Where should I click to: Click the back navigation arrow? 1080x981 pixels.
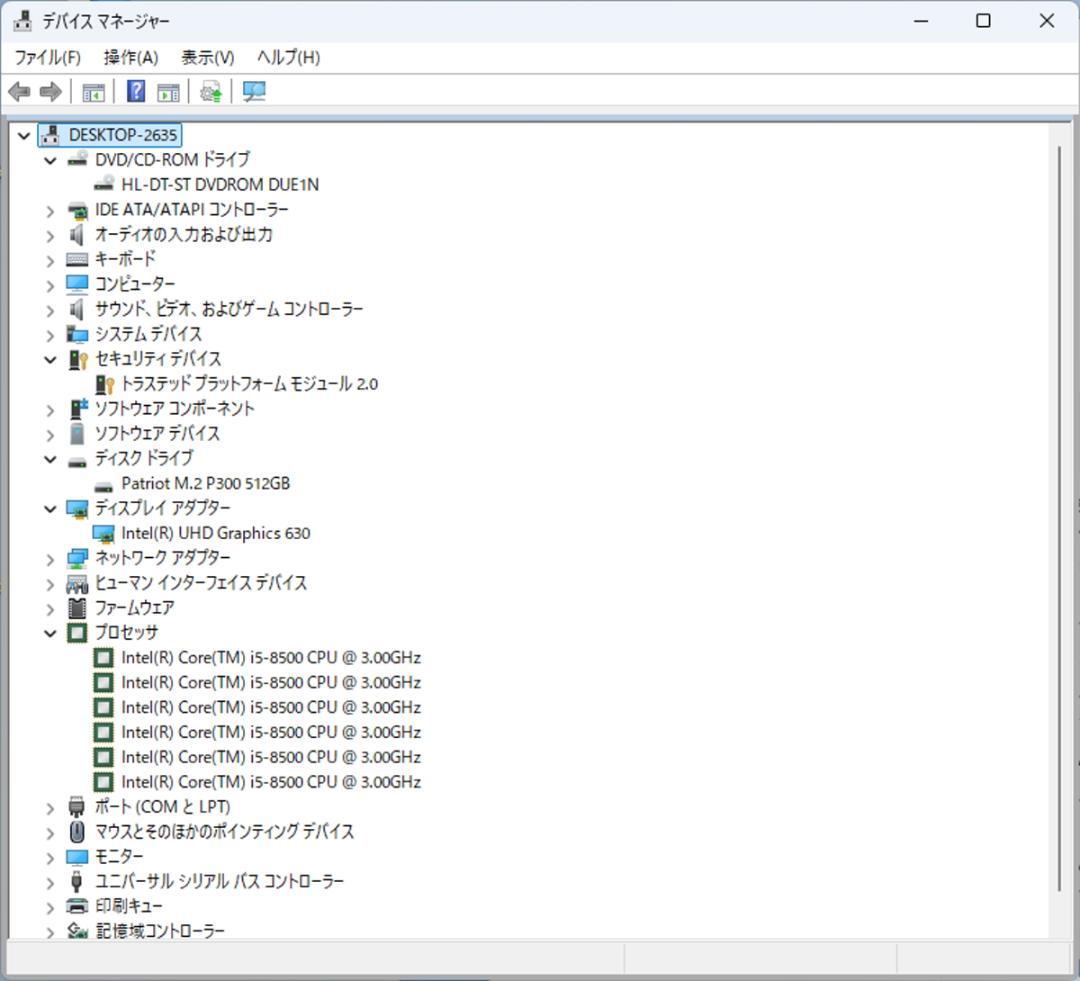click(18, 91)
